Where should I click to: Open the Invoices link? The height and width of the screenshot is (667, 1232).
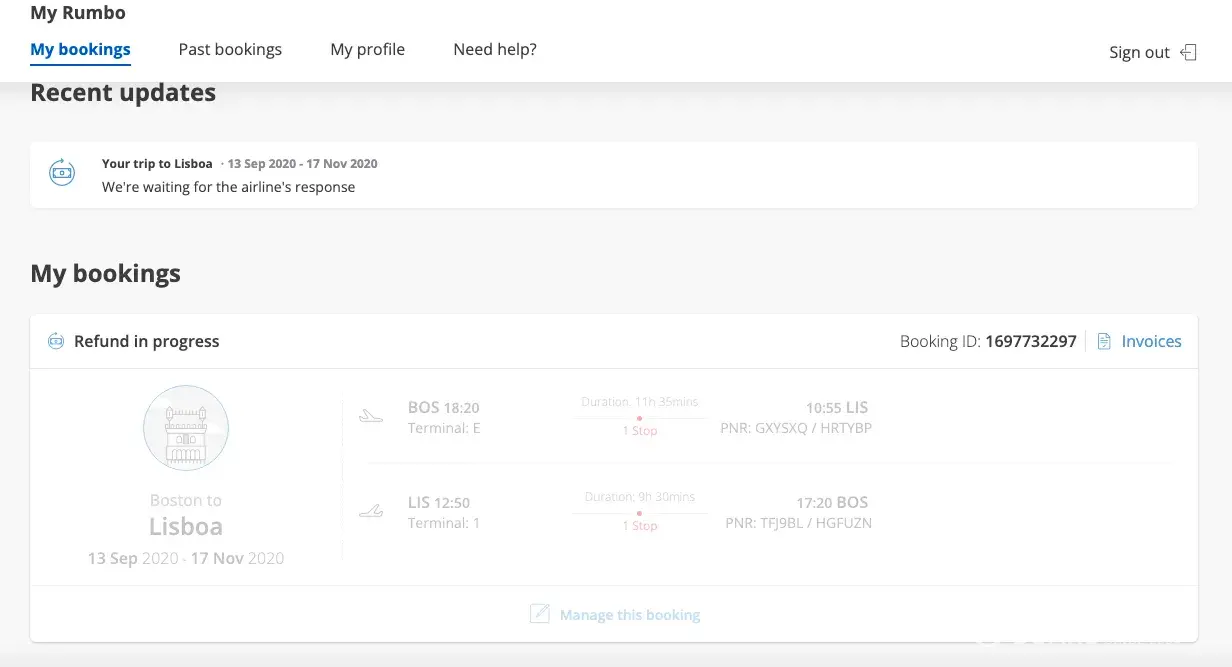[1151, 342]
